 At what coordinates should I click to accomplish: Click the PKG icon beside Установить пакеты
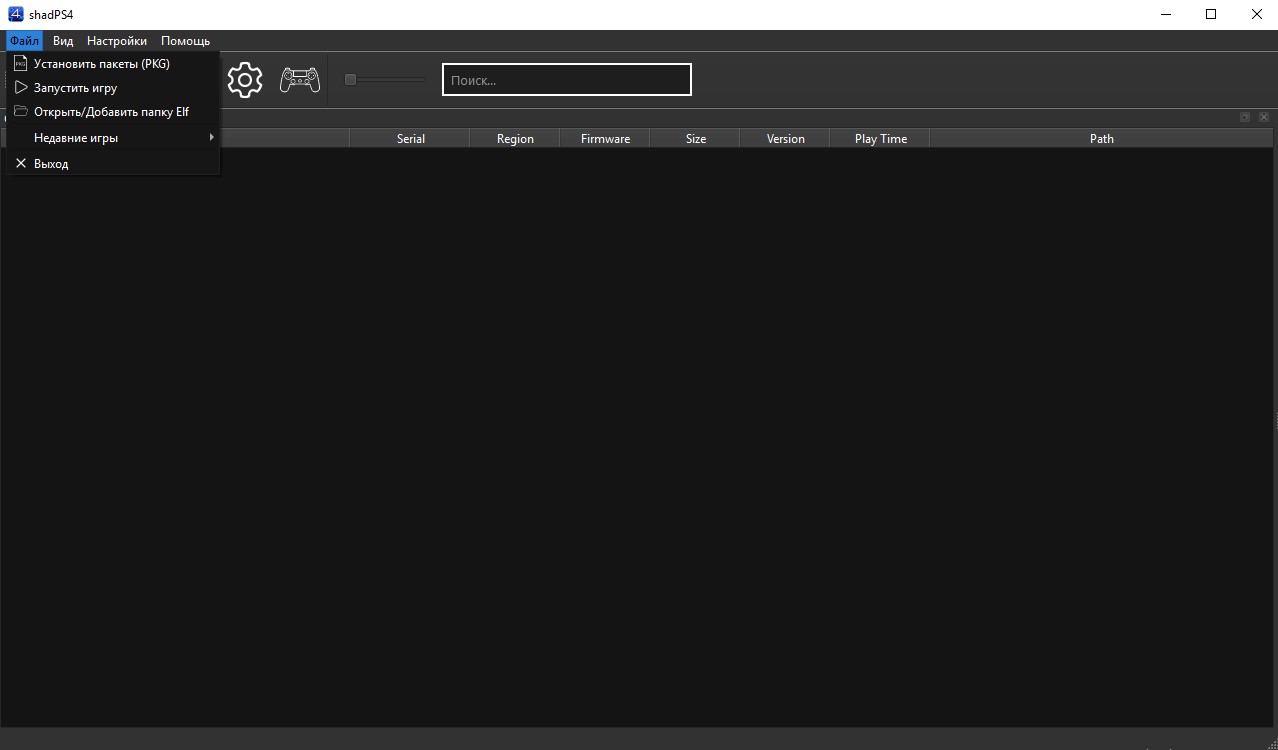tap(21, 63)
